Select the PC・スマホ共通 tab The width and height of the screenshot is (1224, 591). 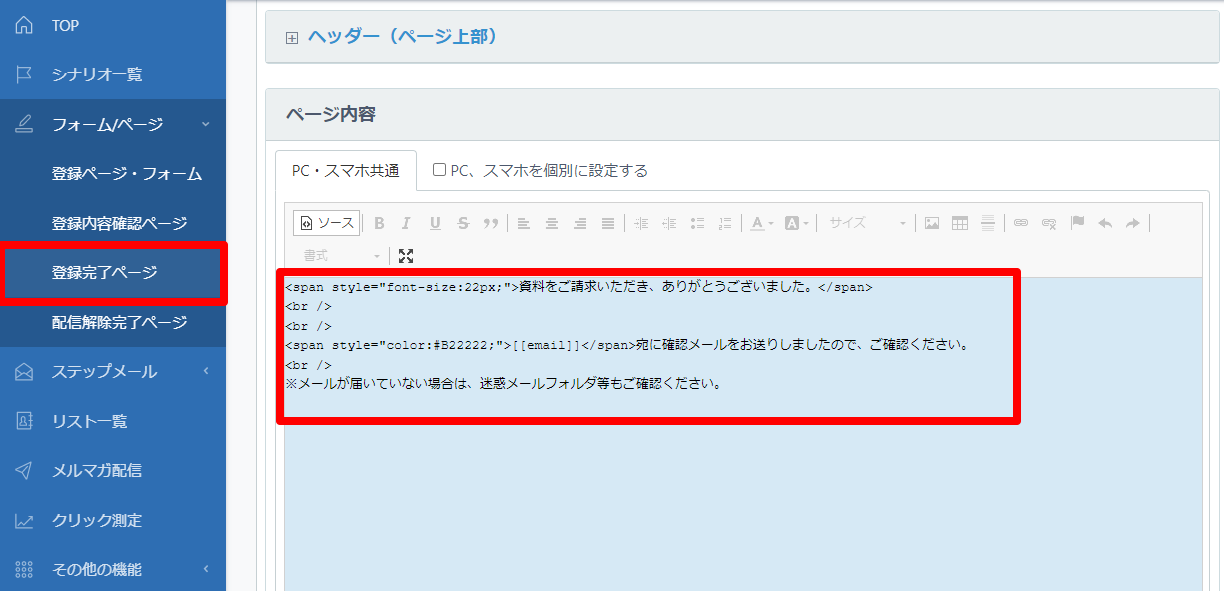346,171
